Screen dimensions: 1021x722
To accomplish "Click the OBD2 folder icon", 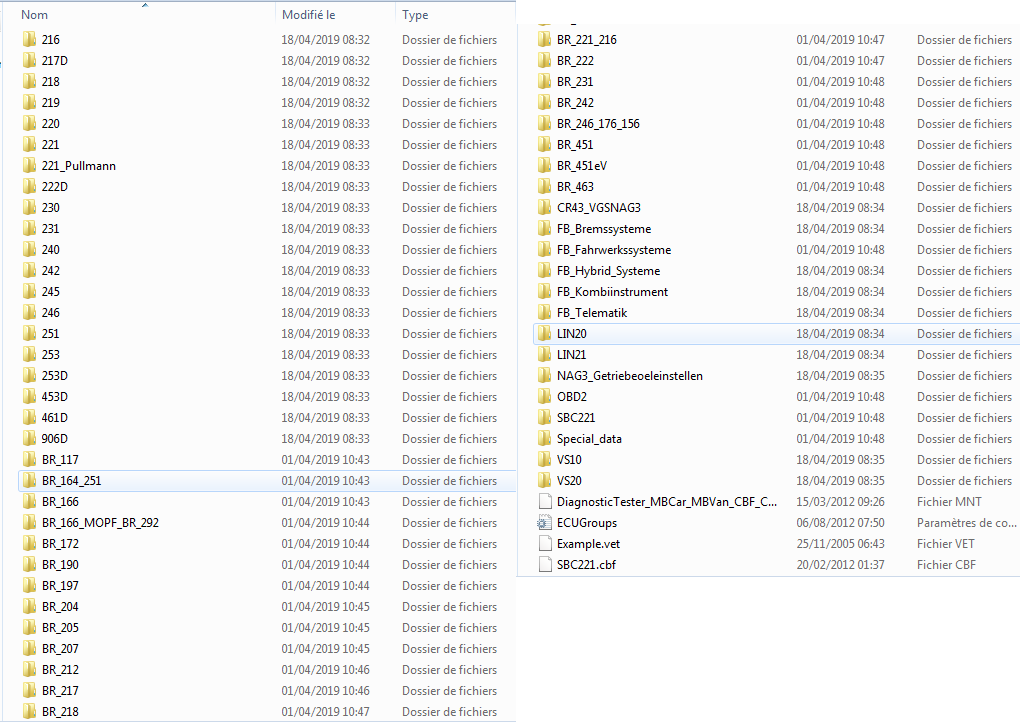I will [544, 397].
